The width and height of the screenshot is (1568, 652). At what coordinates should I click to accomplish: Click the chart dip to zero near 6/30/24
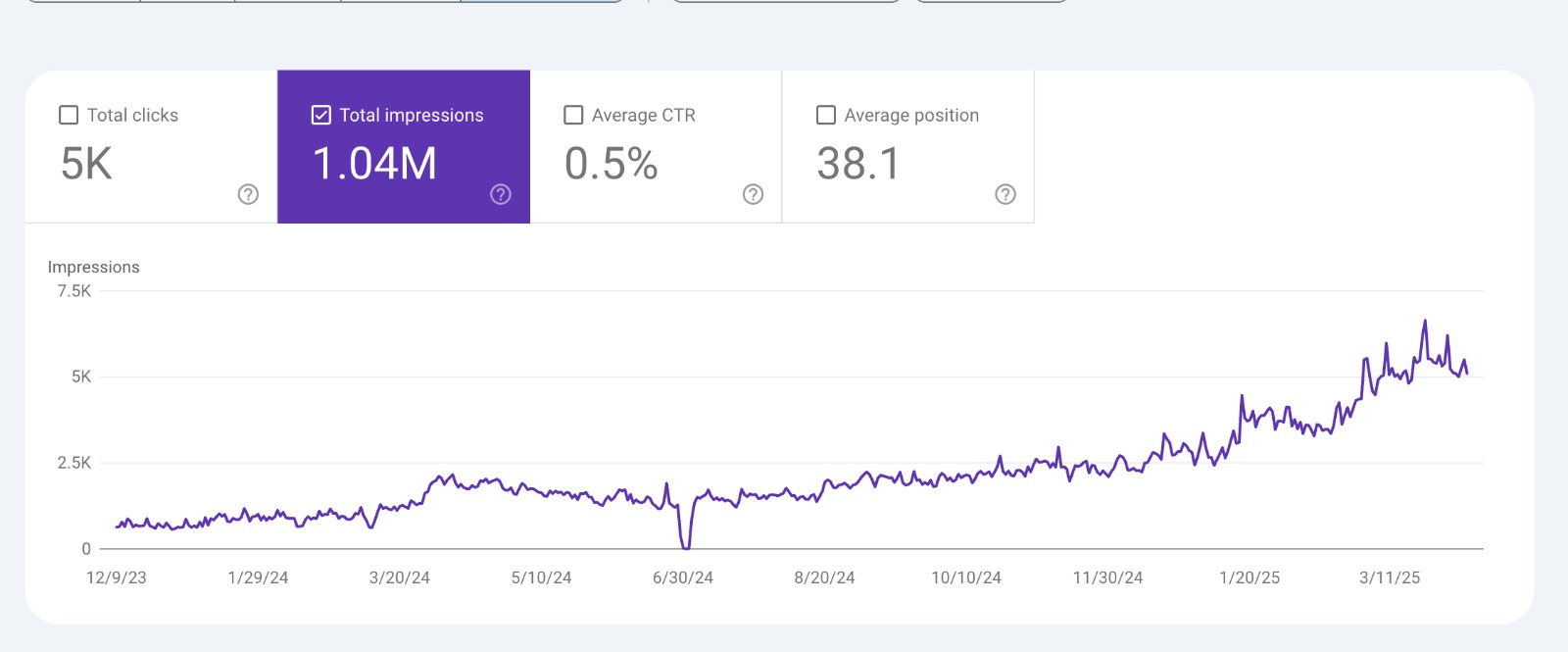point(685,546)
